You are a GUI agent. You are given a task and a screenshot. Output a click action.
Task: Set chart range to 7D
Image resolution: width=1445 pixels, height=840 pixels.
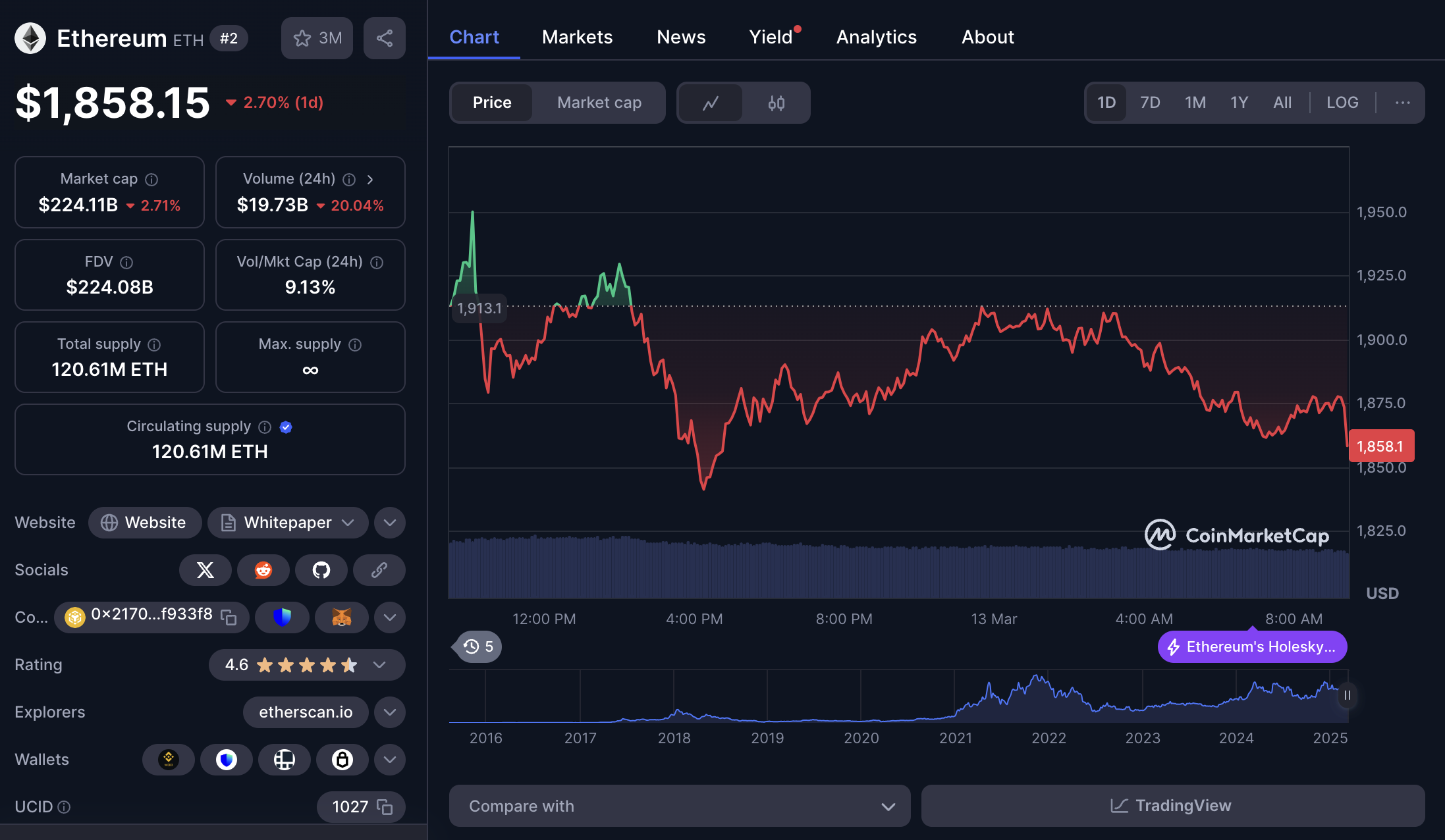(x=1150, y=103)
